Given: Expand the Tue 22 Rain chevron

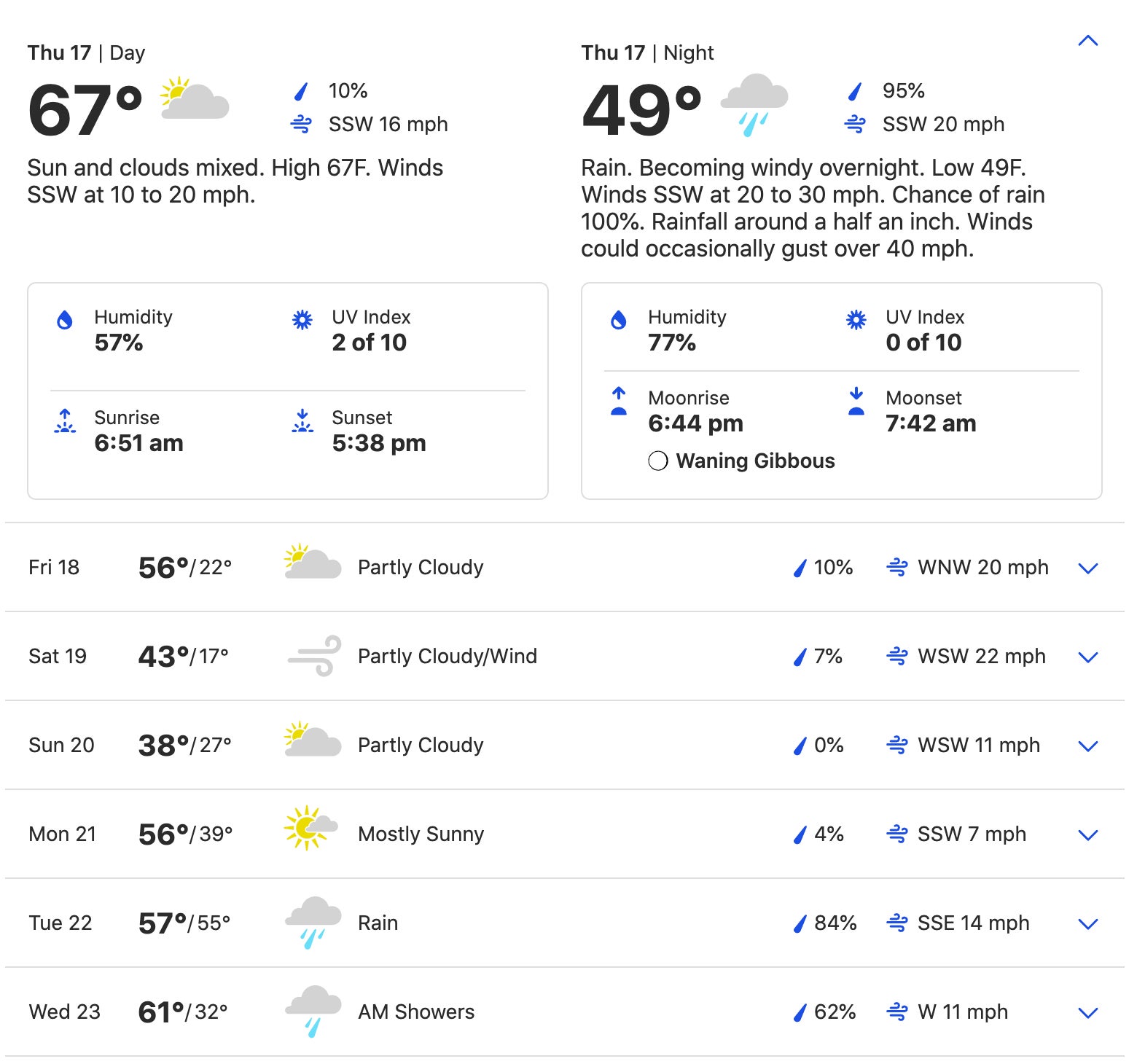Looking at the screenshot, I should click(1087, 924).
